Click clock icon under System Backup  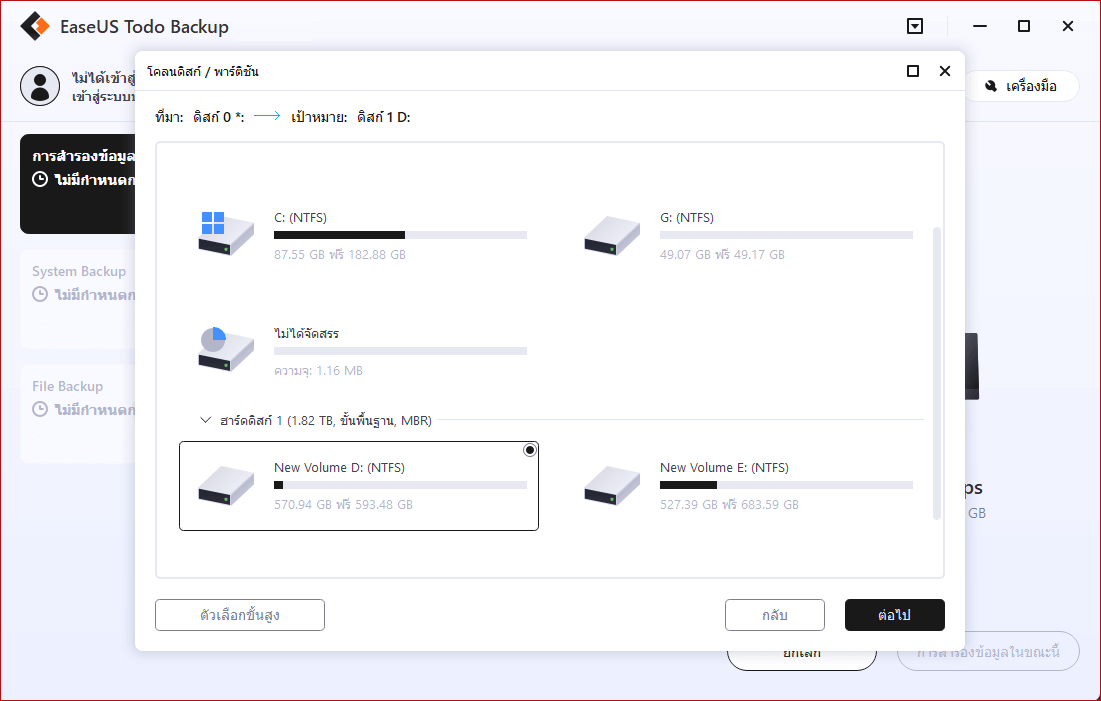40,294
